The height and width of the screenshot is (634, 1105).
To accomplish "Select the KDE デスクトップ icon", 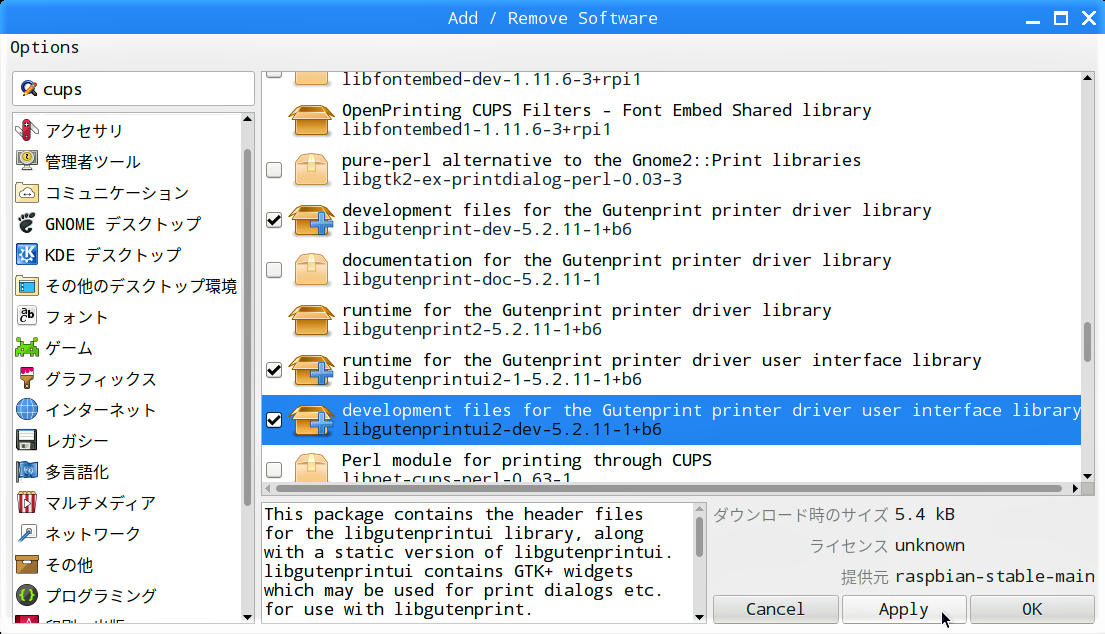I will pos(27,254).
